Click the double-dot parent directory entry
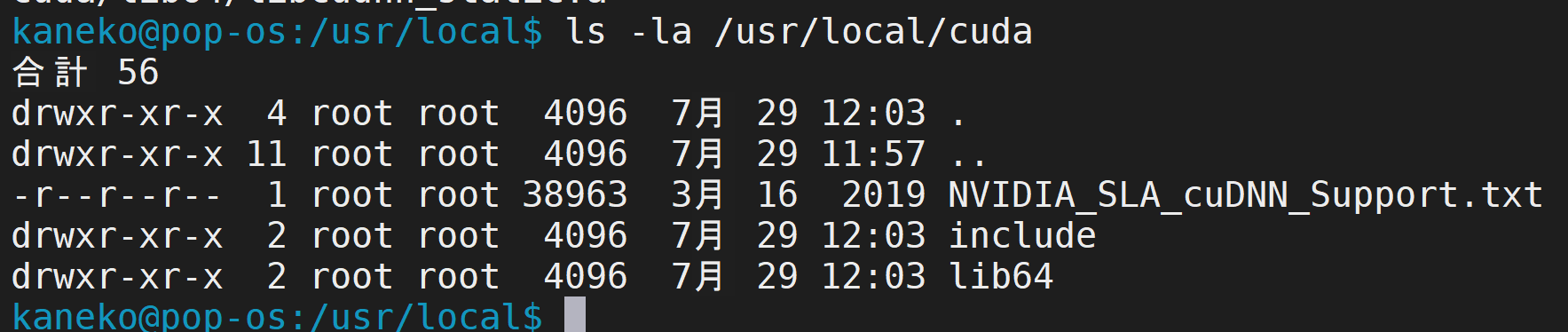The height and width of the screenshot is (332, 1568). click(968, 154)
